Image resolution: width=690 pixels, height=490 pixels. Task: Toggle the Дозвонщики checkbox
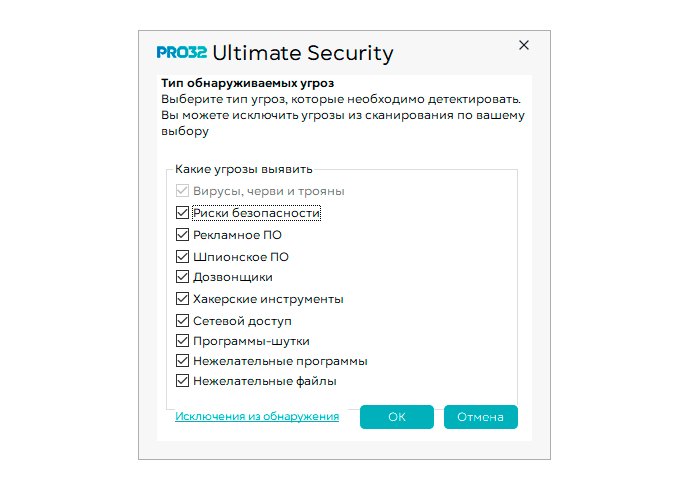pos(182,277)
